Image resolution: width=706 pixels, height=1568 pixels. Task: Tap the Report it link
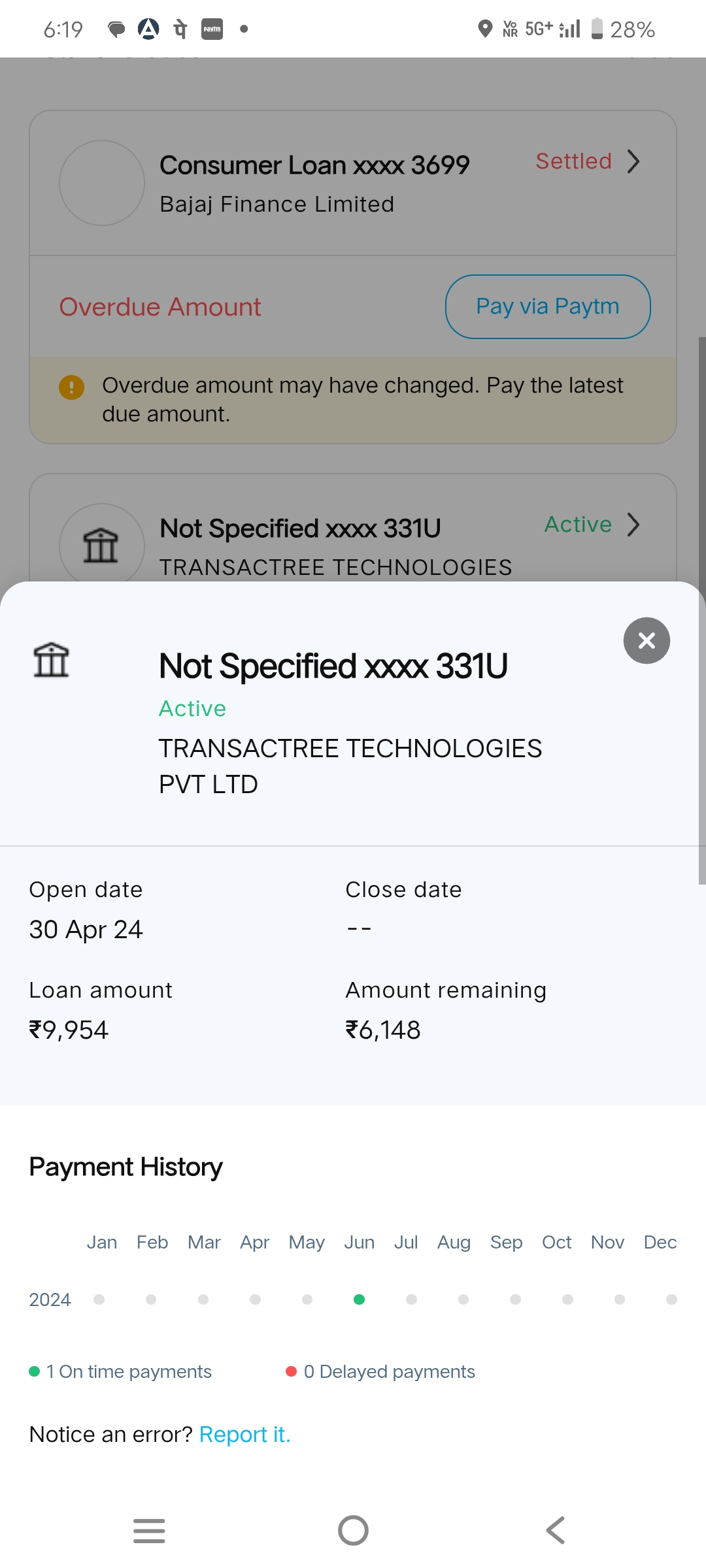point(244,1434)
